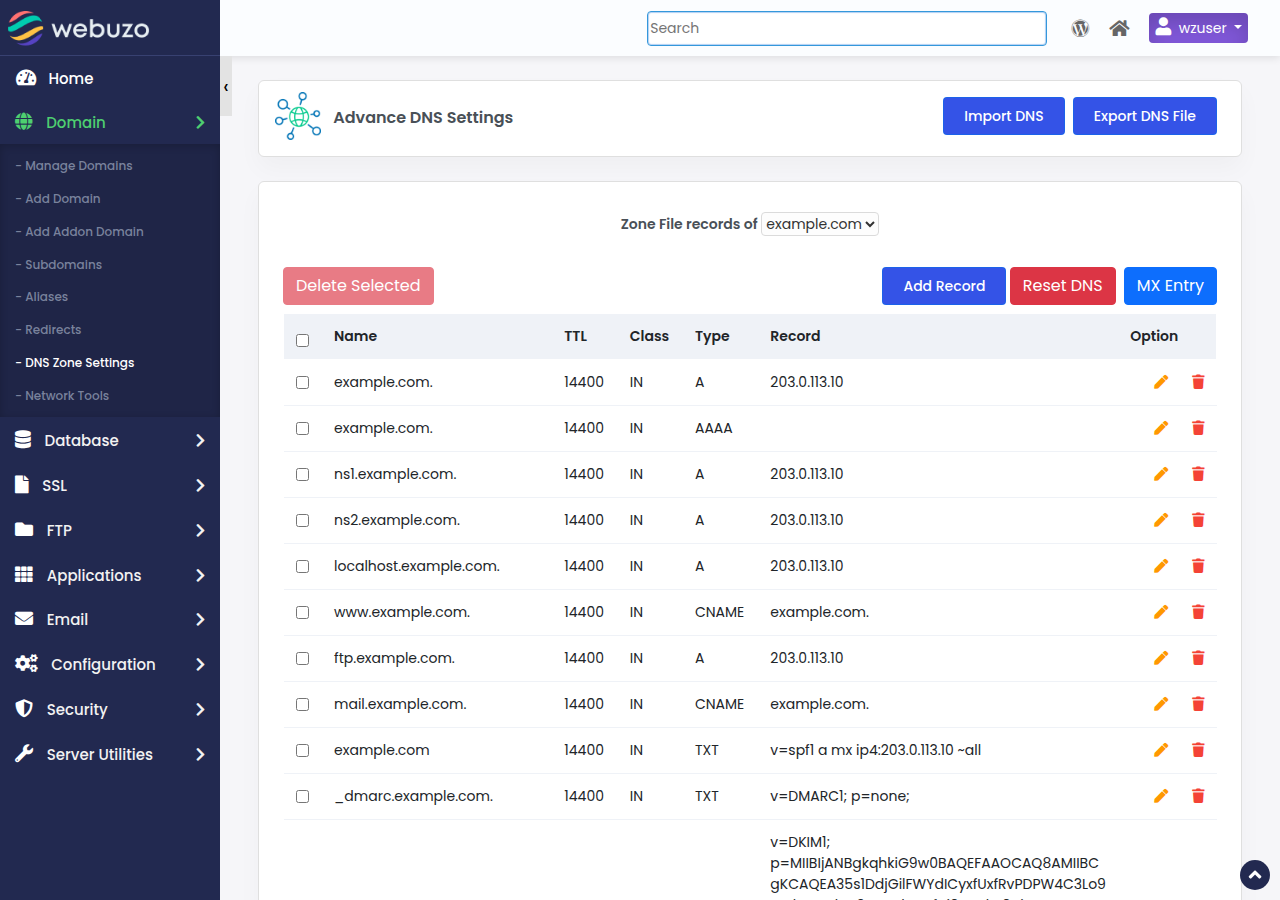
Task: Expand the Applications sidebar section
Action: 110,575
